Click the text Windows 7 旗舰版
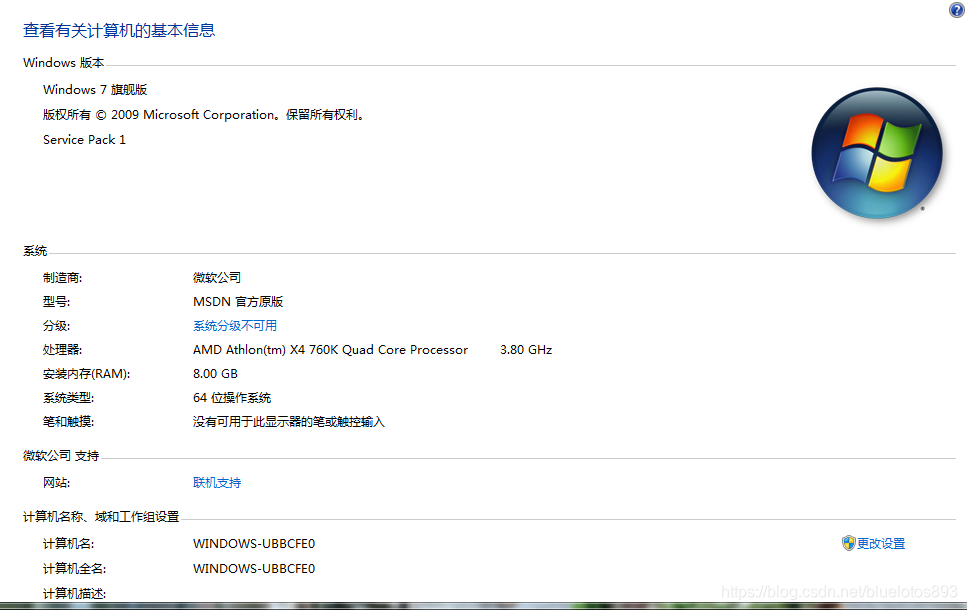The image size is (967, 610). click(95, 89)
